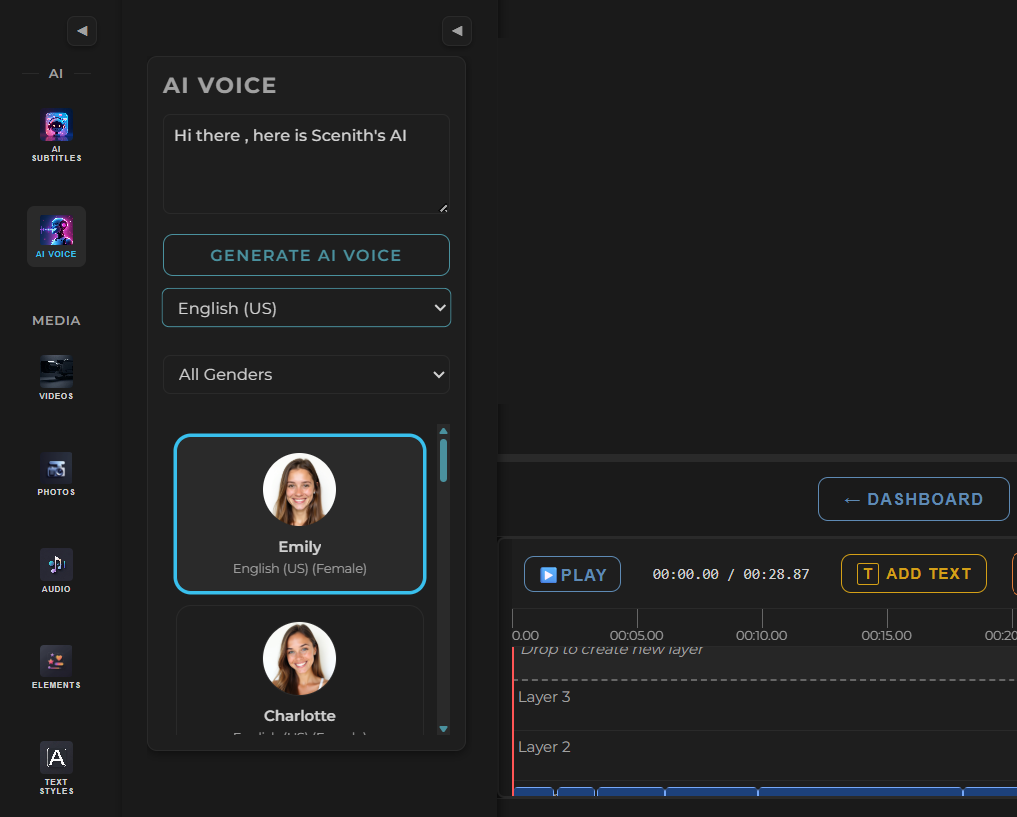Click the 00:05.00 mark on timeline ruler
The image size is (1017, 817).
point(637,635)
